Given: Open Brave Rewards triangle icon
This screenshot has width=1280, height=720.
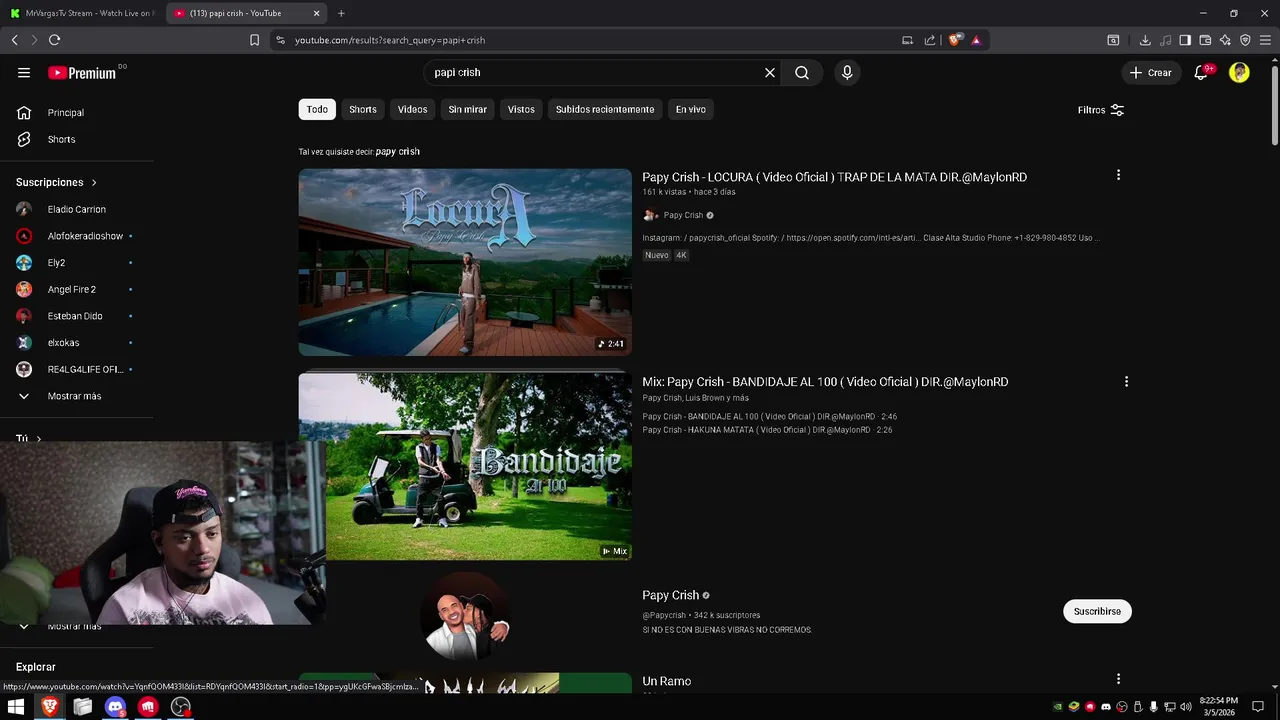Looking at the screenshot, I should tap(976, 40).
